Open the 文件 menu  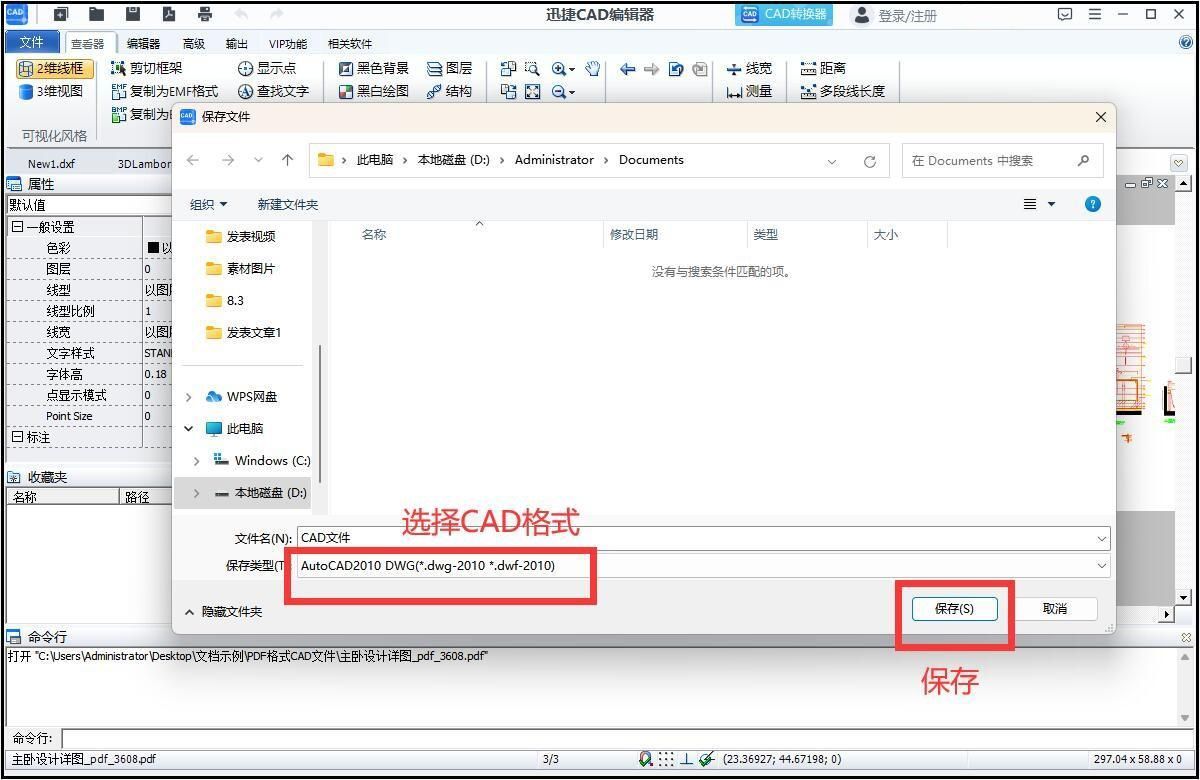(32, 42)
